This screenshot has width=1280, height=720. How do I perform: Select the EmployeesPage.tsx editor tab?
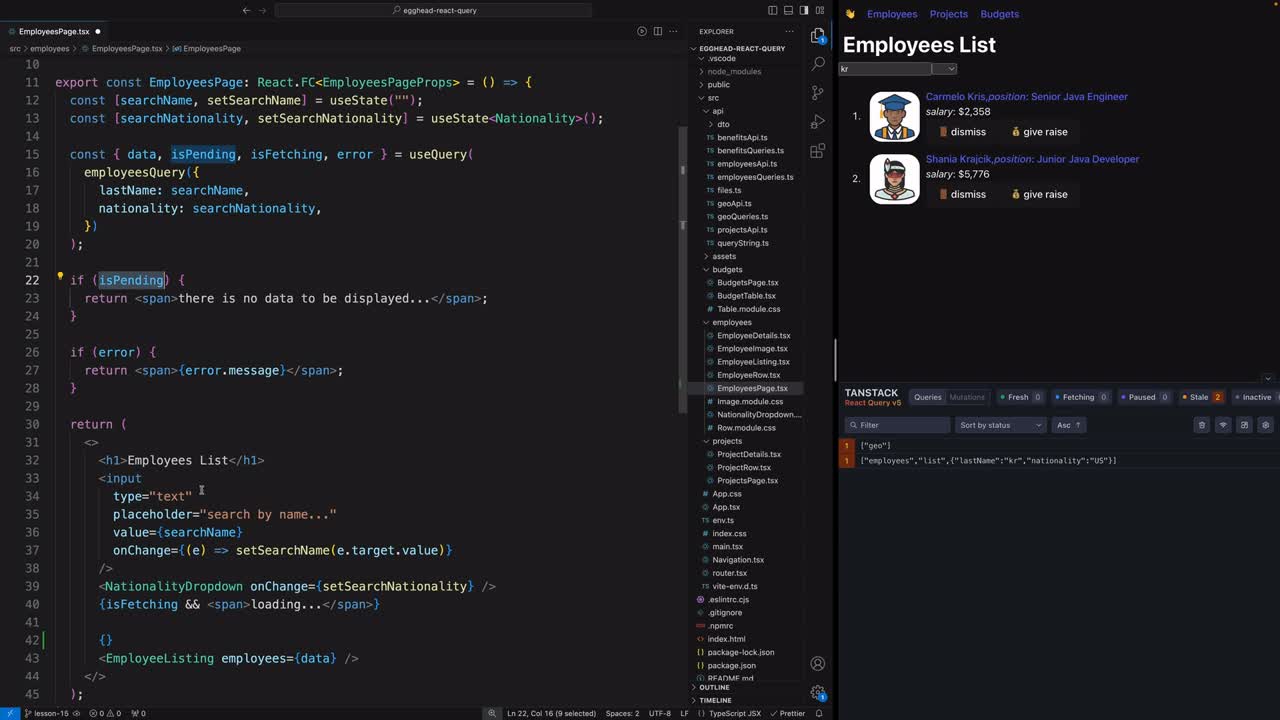[x=54, y=31]
